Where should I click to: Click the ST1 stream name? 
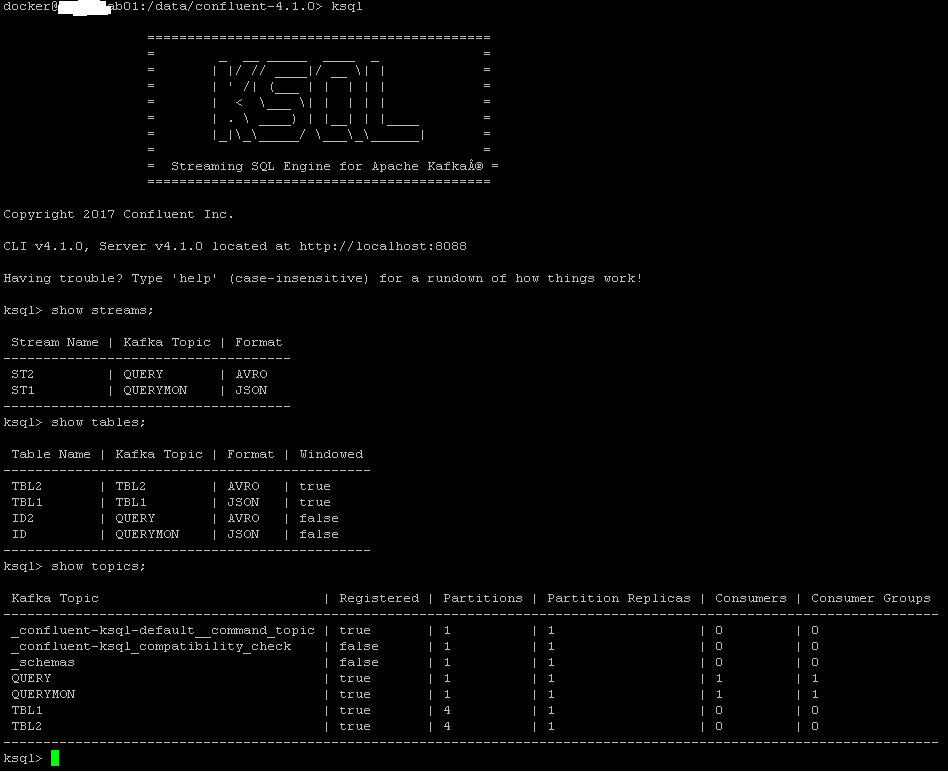(x=20, y=390)
